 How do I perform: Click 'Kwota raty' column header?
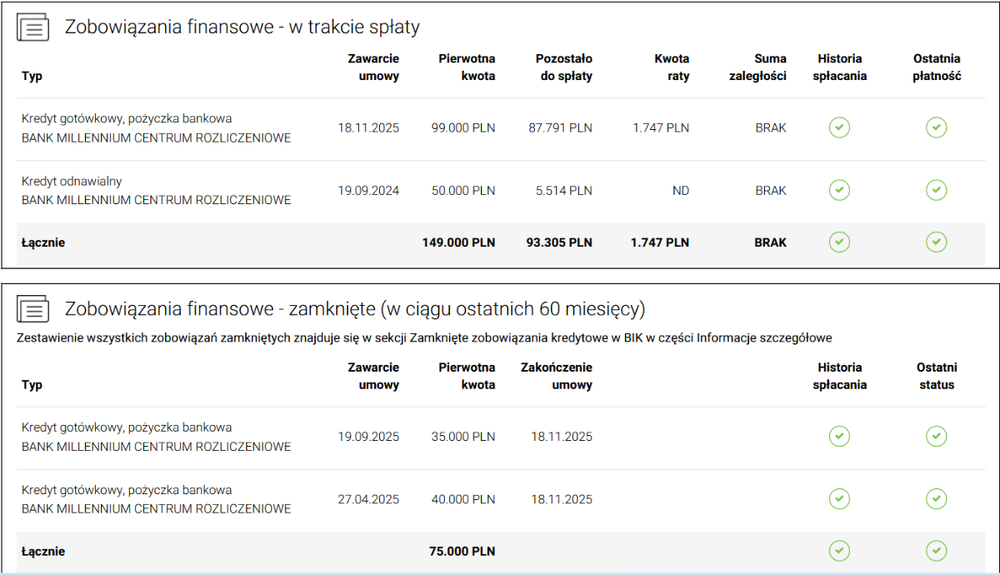672,67
